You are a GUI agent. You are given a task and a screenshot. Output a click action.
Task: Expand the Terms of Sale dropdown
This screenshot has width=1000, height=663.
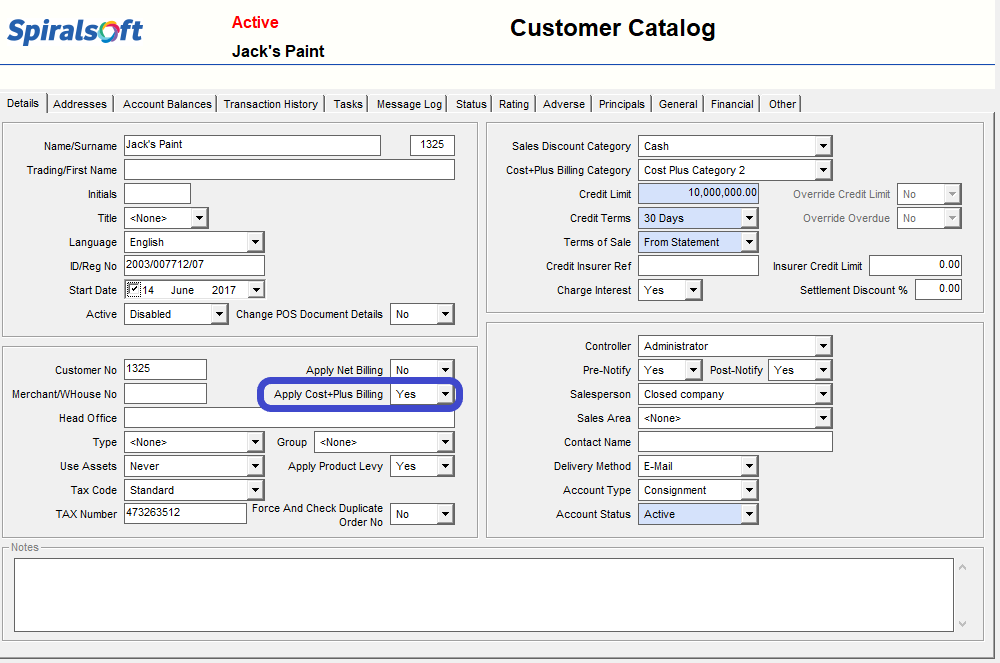749,242
